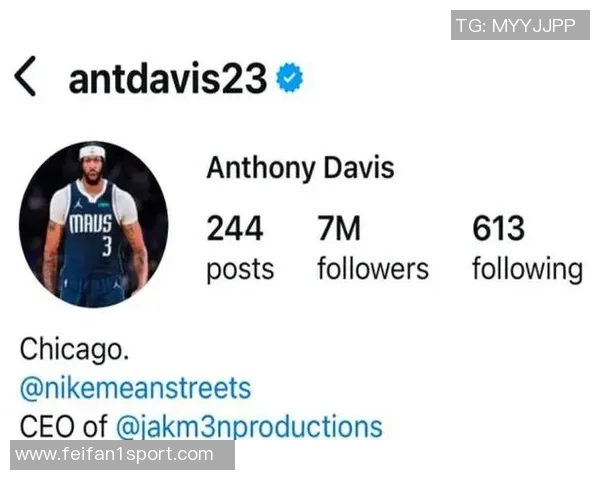The width and height of the screenshot is (600, 480).
Task: Open the @nikemeanstreets mention link
Action: [135, 389]
